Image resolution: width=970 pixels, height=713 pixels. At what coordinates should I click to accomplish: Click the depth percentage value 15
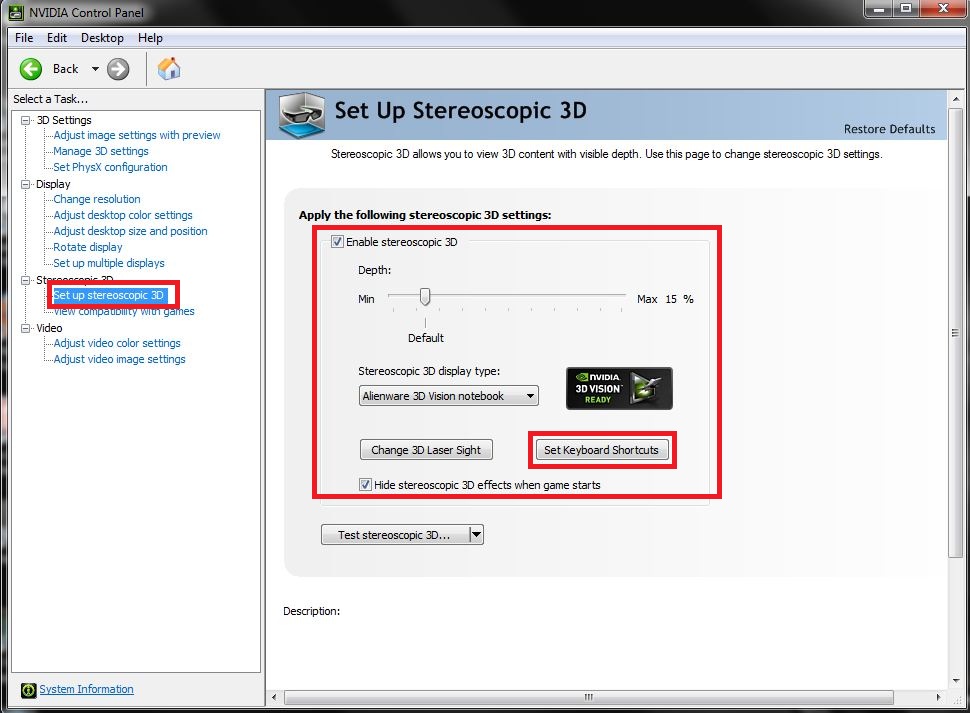(x=671, y=299)
